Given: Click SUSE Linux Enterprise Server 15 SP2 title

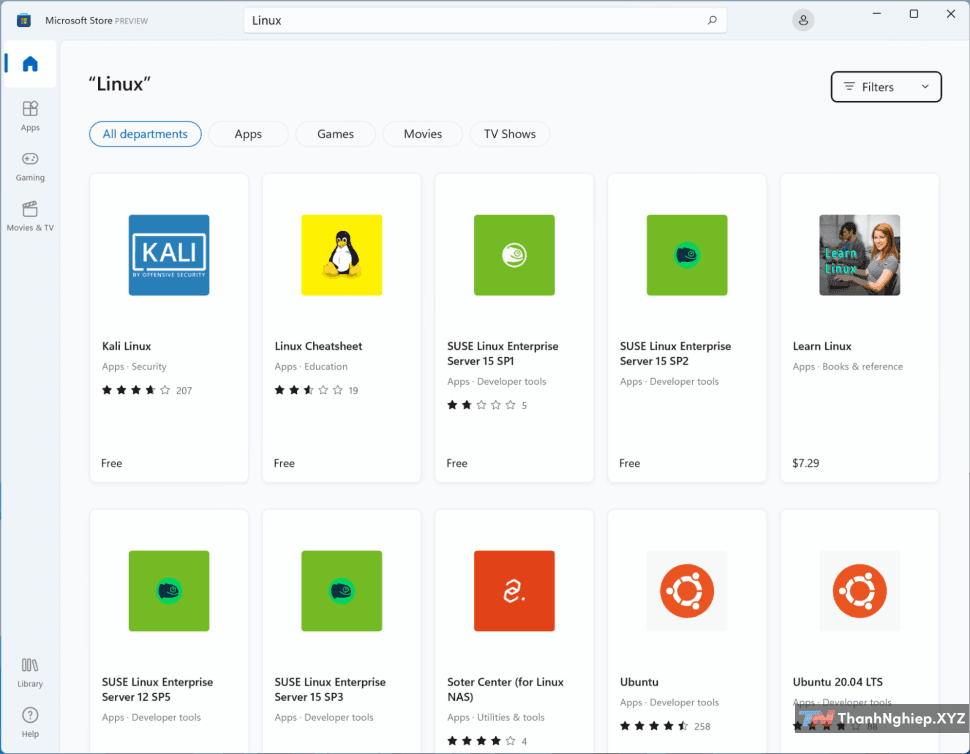Looking at the screenshot, I should click(x=675, y=354).
